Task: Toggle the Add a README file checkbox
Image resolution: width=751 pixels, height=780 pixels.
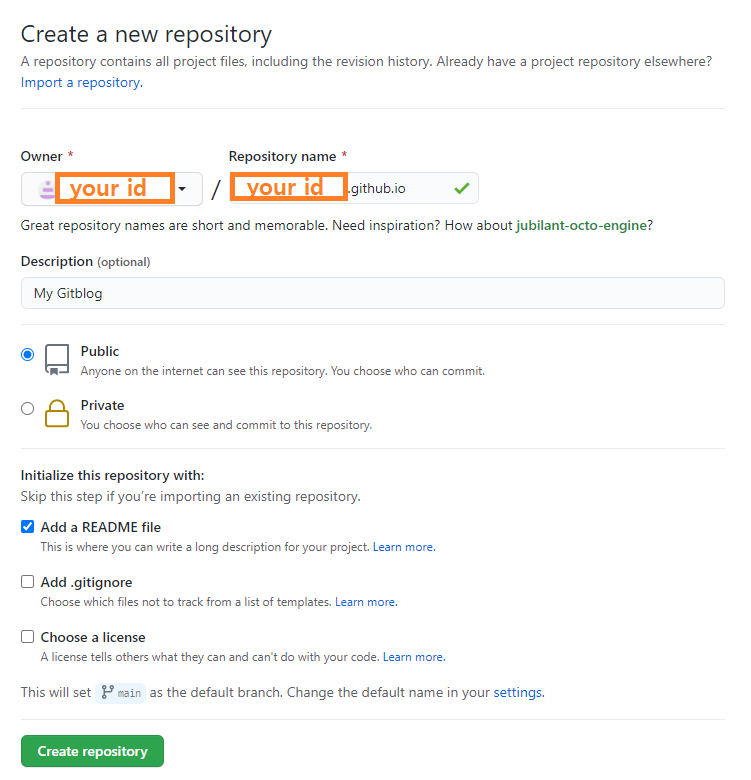Action: [27, 526]
